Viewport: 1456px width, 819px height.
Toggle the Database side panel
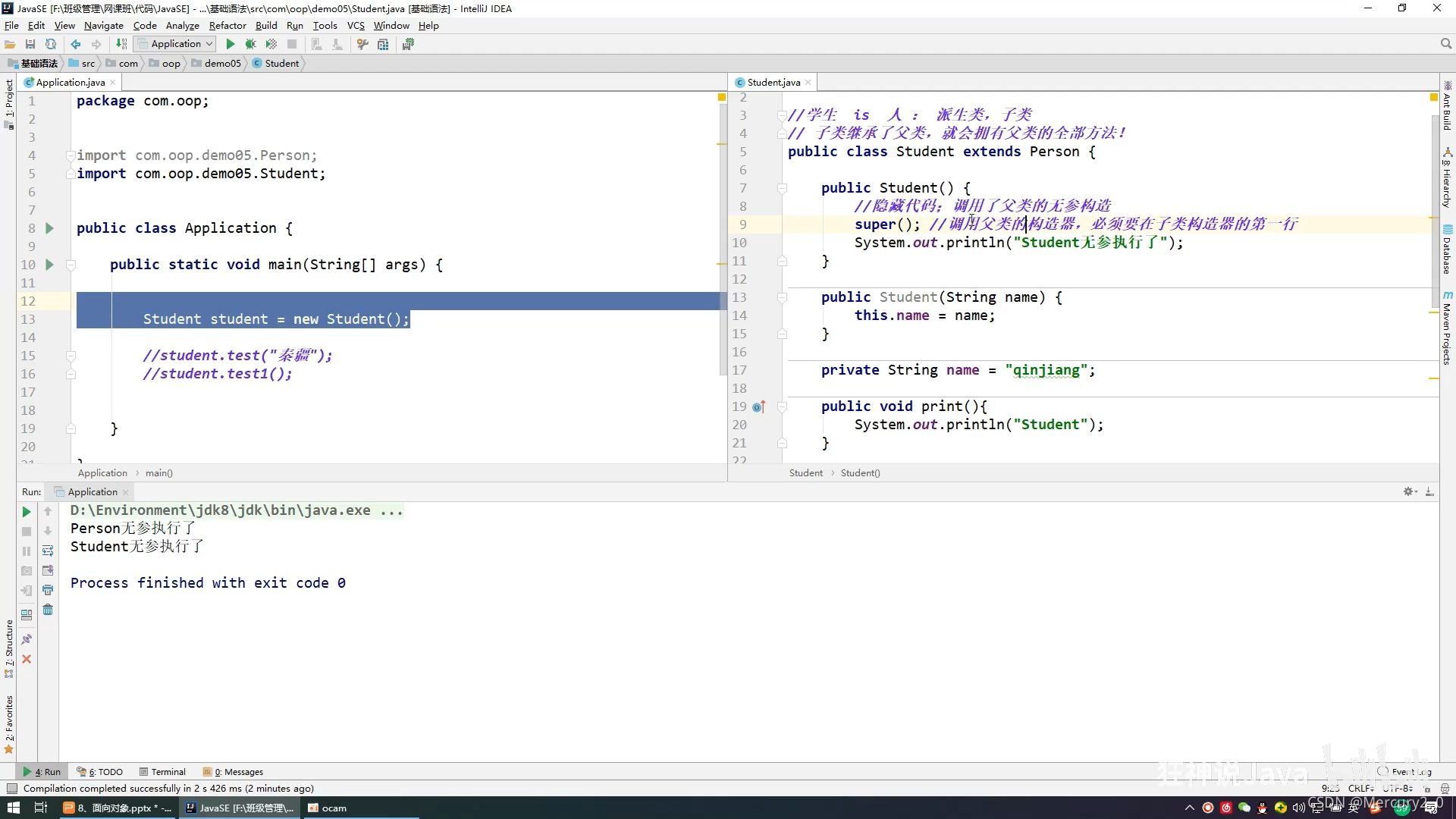[1448, 250]
